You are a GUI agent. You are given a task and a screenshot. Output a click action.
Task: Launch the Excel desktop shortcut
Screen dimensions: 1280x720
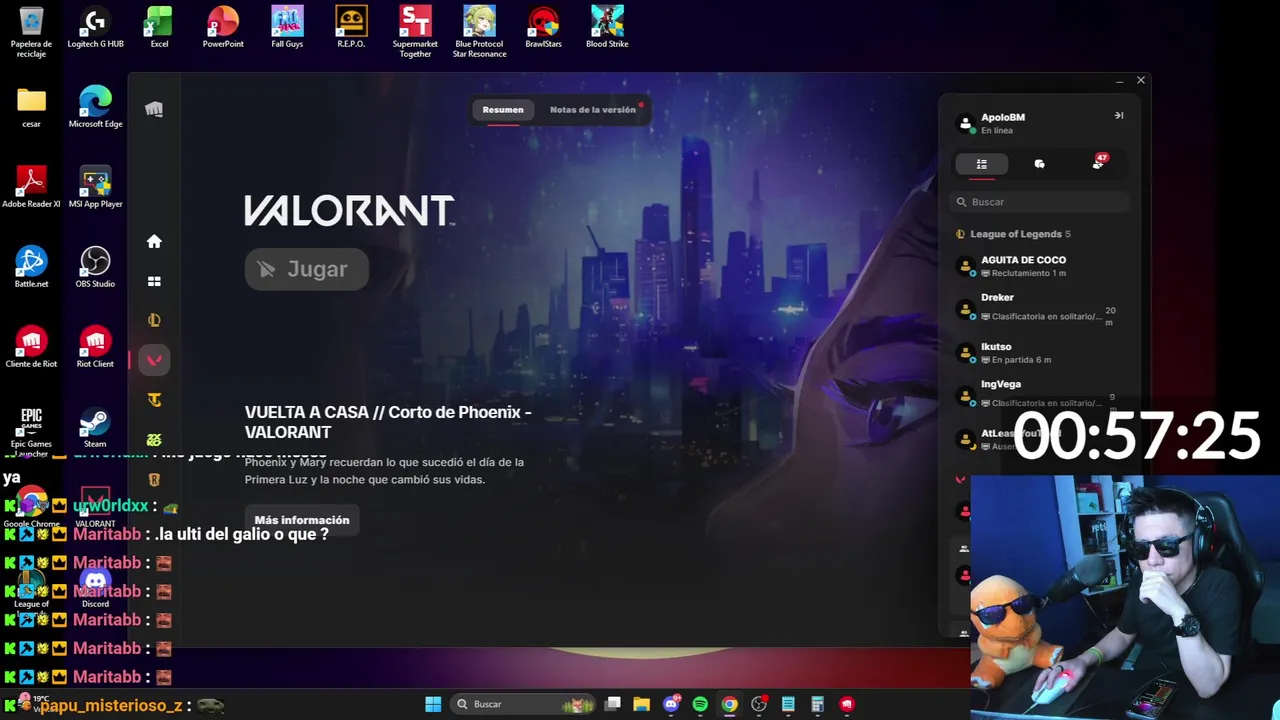coord(159,28)
